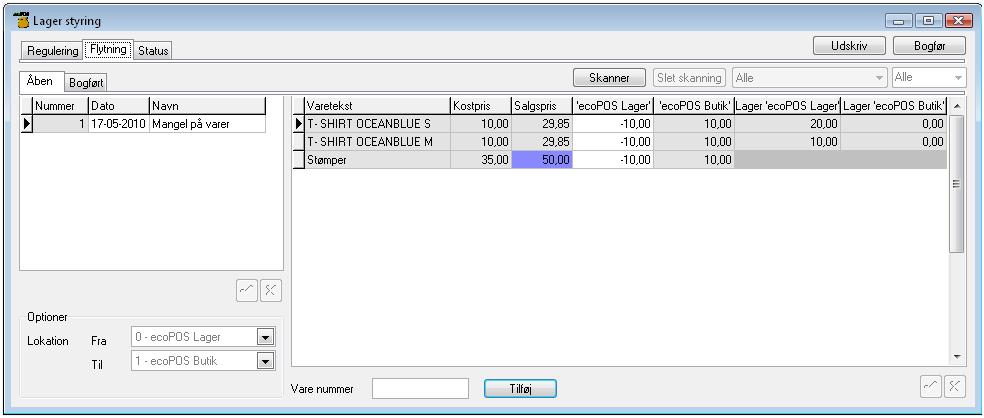Expand the second Alle filter dropdown
Viewport: 984px width, 418px height.
[x=959, y=77]
